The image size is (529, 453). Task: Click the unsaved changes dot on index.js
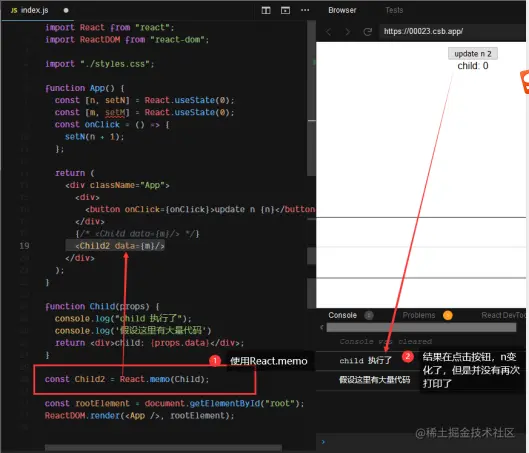pyautogui.click(x=66, y=10)
